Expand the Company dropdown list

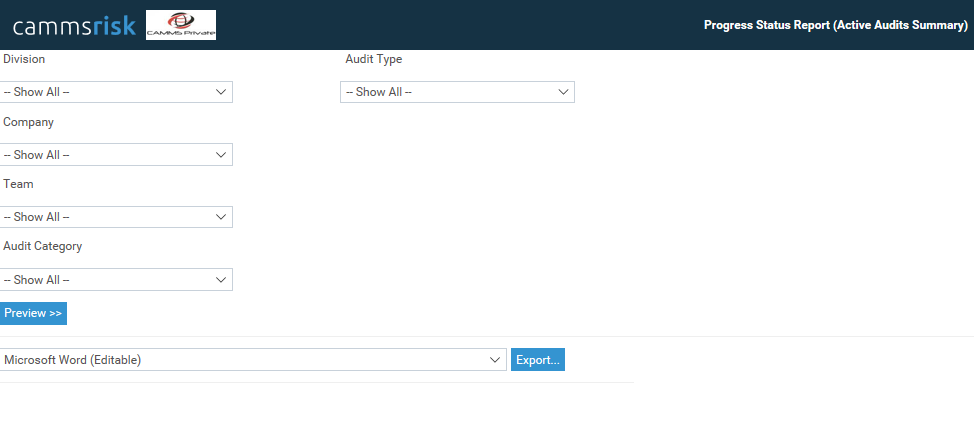pos(116,155)
